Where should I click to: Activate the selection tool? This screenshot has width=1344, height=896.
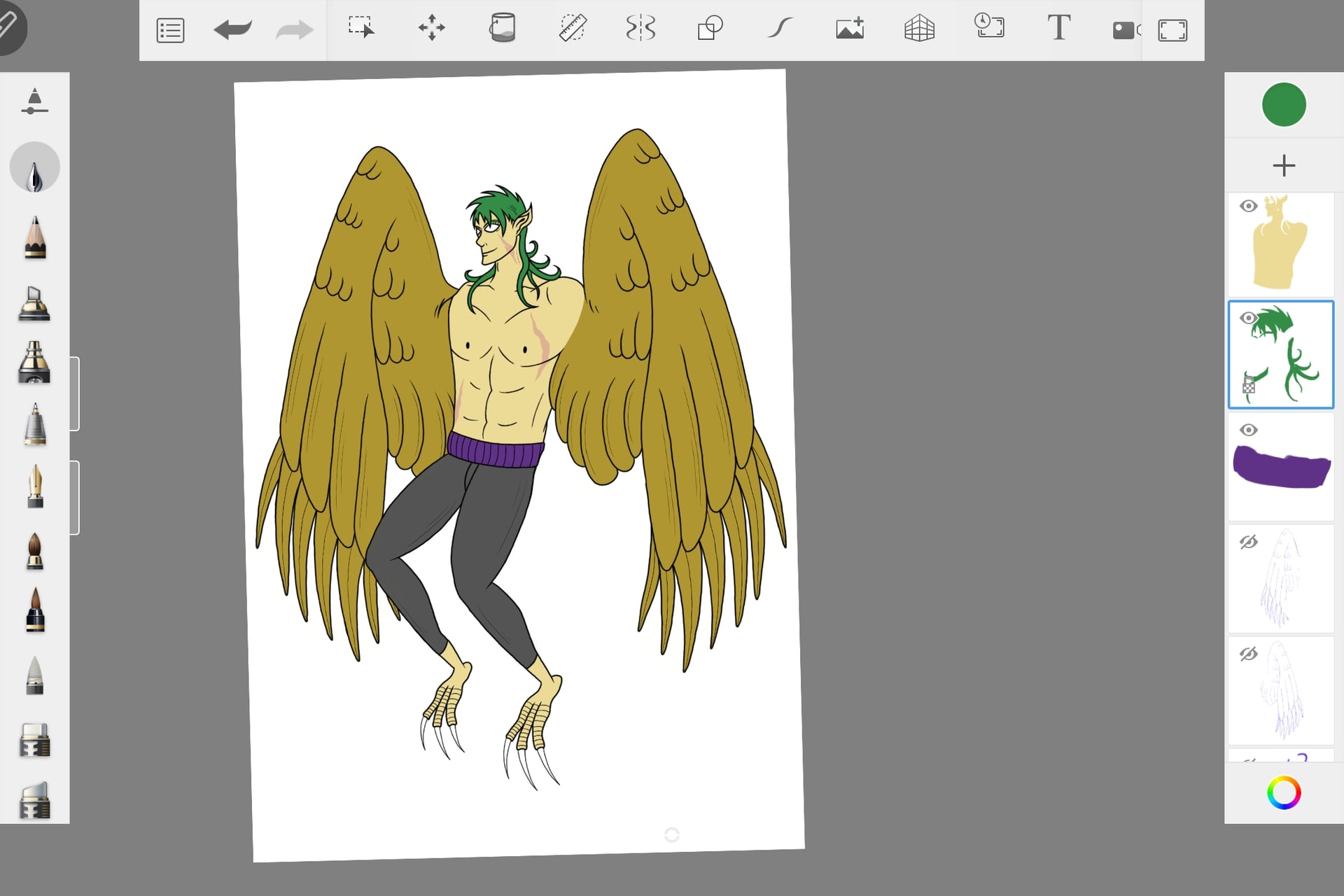coord(361,28)
